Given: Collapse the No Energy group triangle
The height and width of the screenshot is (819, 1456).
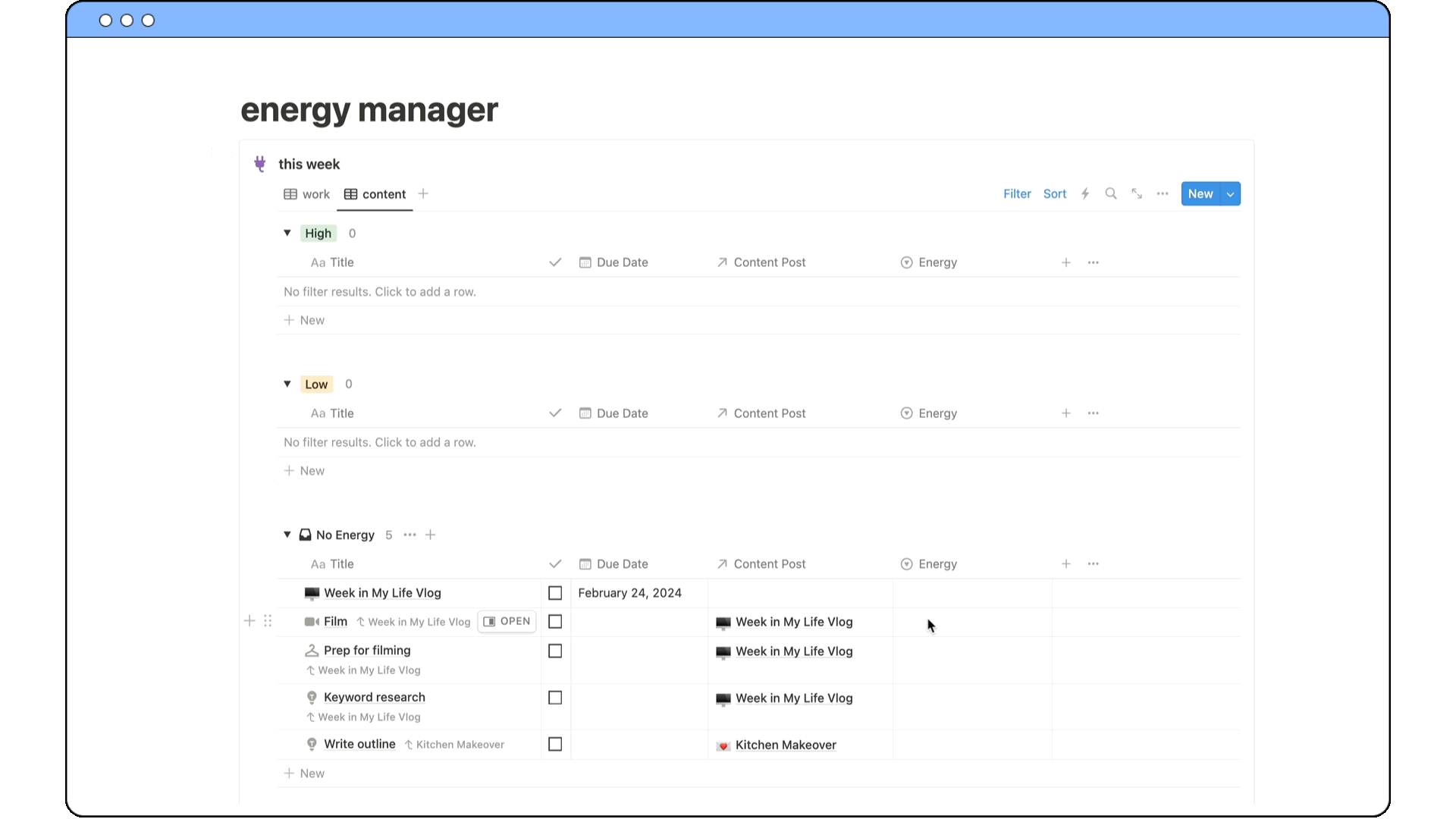Looking at the screenshot, I should (x=287, y=535).
